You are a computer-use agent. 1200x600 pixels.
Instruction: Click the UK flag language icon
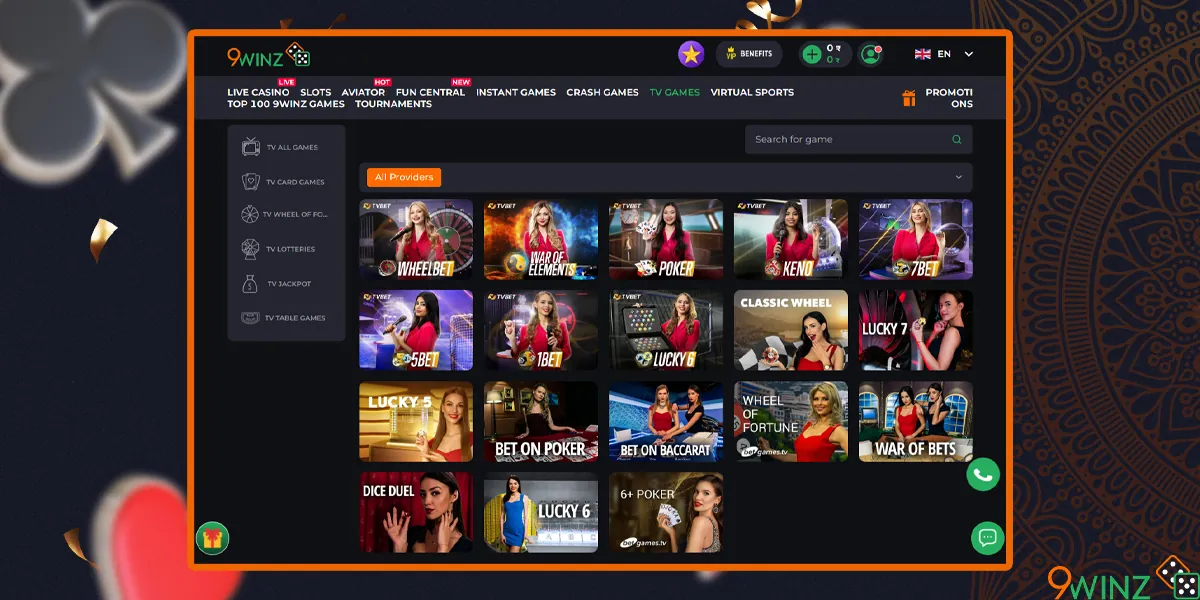tap(923, 54)
